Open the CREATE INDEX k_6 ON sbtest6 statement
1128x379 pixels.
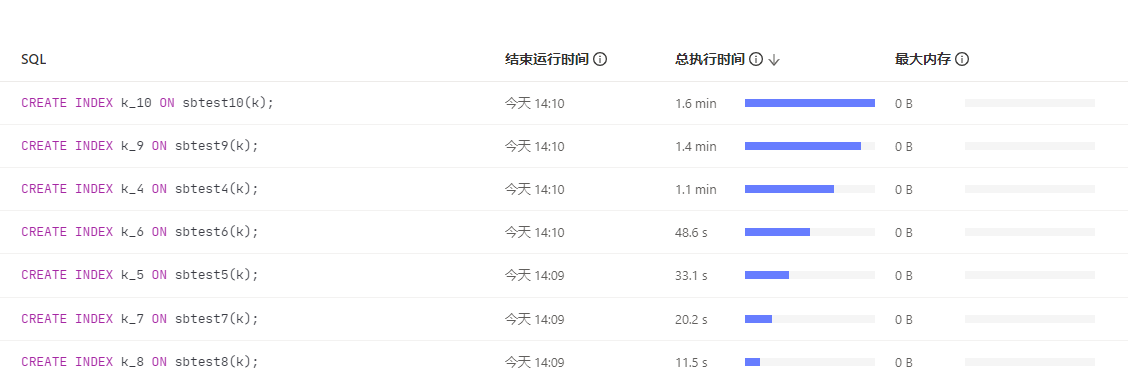pos(140,232)
